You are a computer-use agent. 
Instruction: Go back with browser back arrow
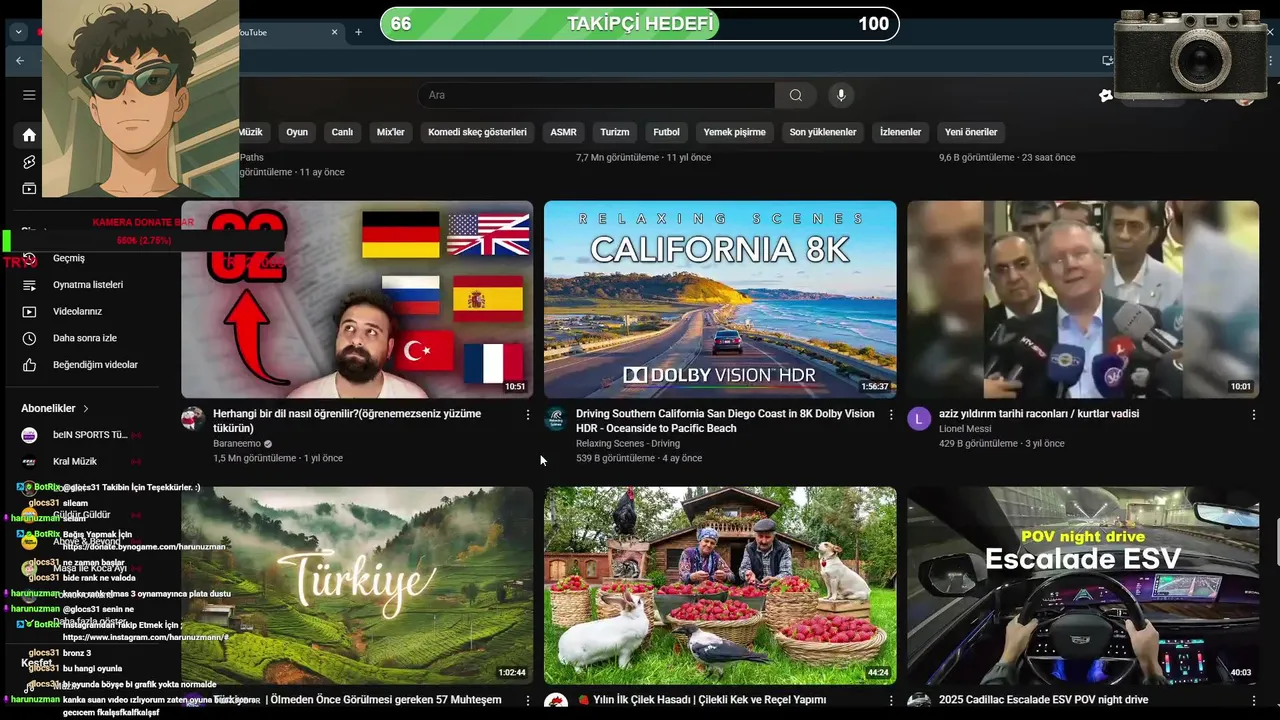pos(20,60)
